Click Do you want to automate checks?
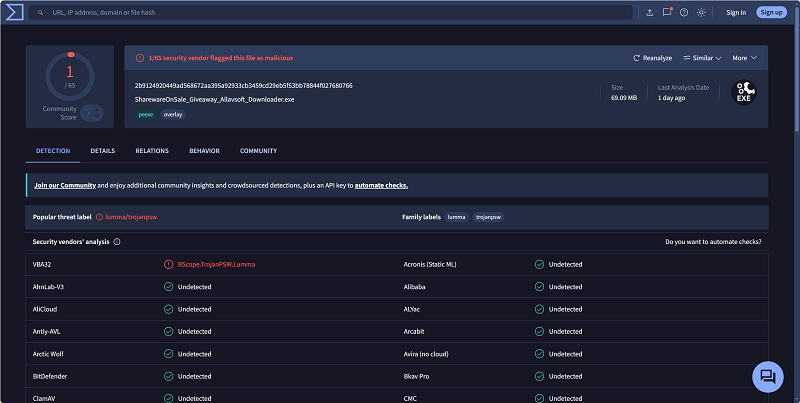Viewport: 800px width, 403px height. click(713, 242)
